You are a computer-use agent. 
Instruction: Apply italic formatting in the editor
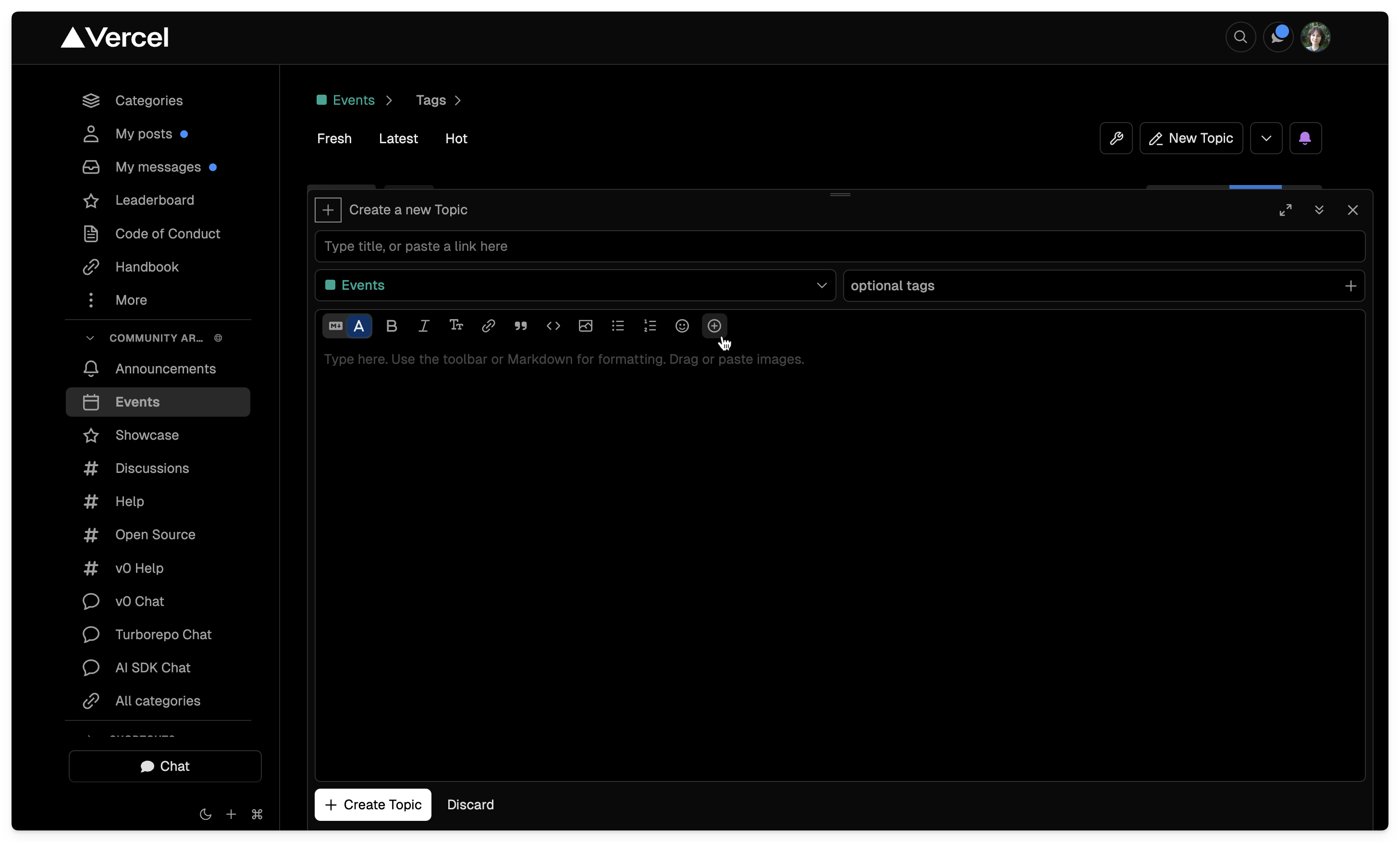tap(424, 326)
